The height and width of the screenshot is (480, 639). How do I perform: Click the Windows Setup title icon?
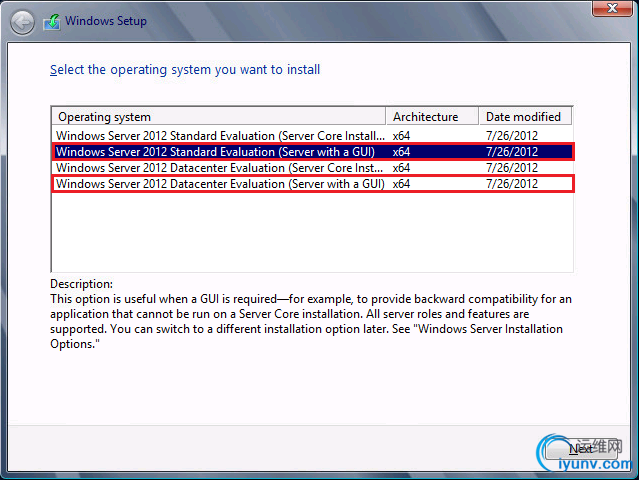pos(52,22)
